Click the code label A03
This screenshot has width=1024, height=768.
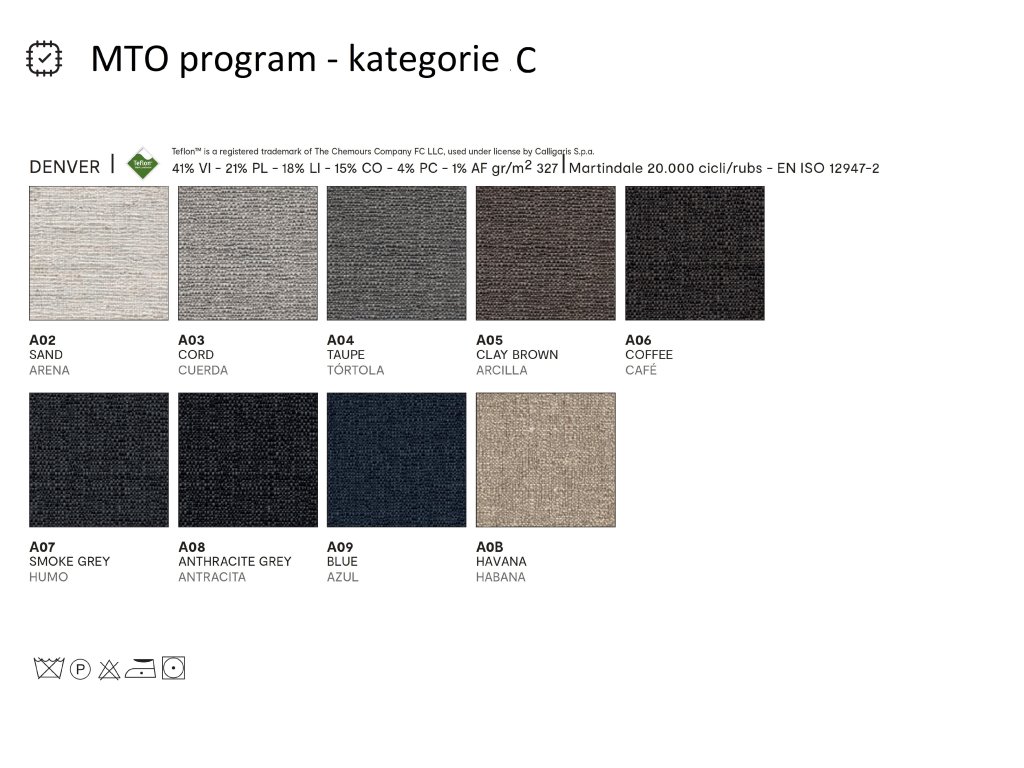(191, 340)
